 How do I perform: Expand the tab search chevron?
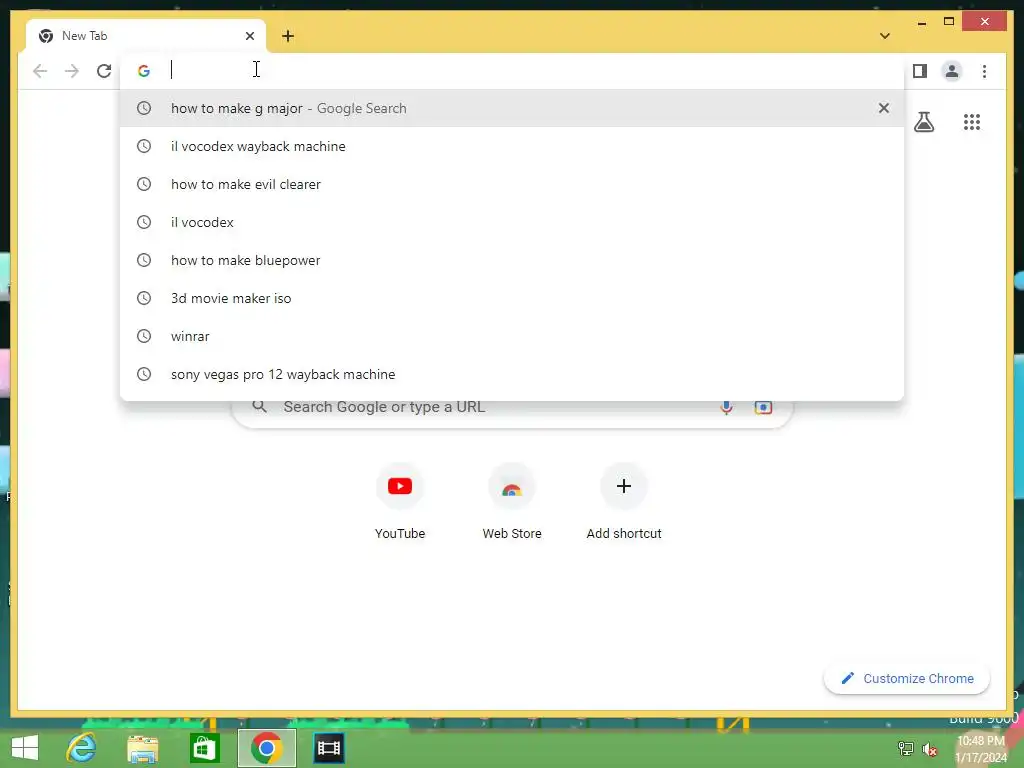click(884, 36)
